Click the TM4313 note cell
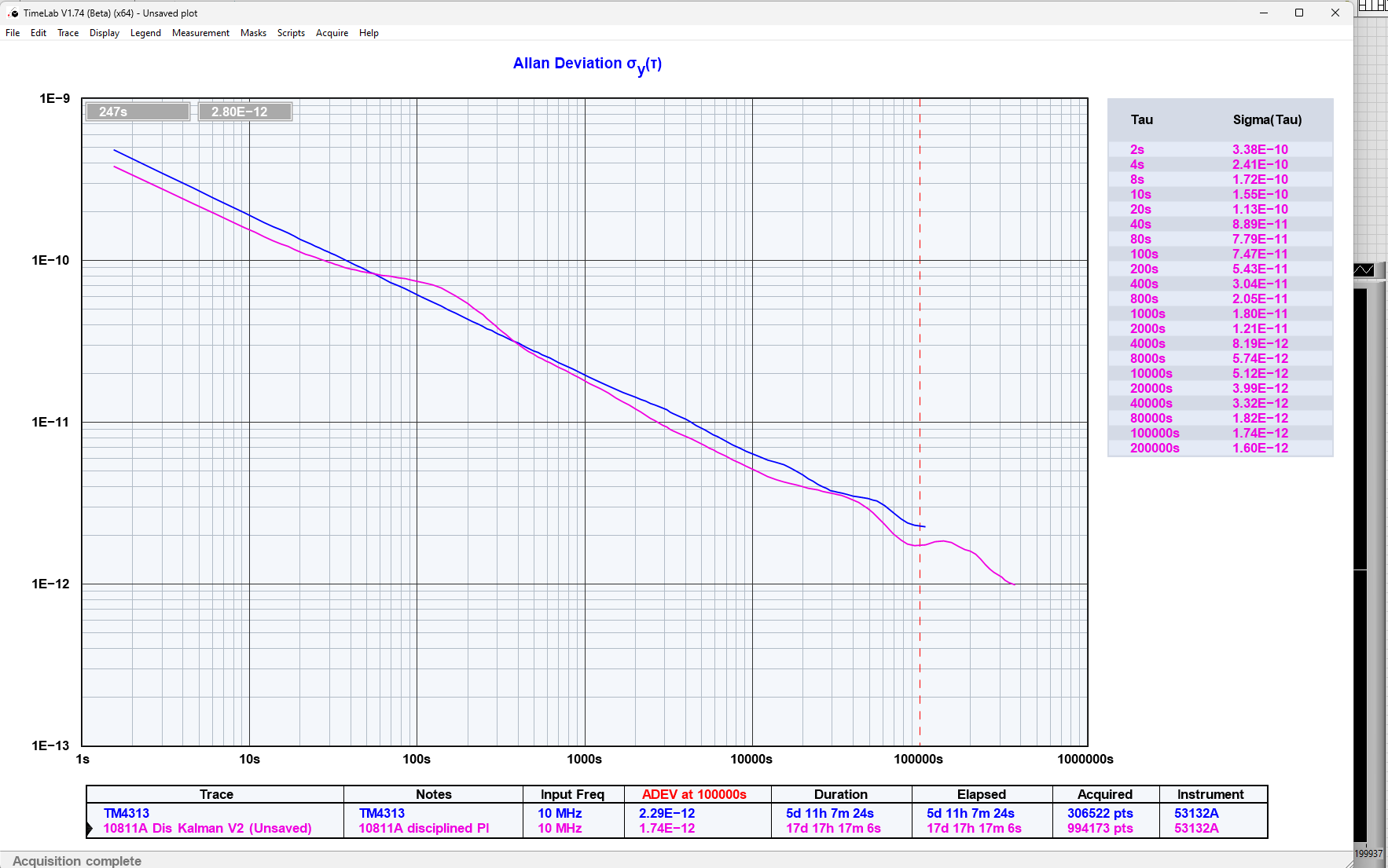The image size is (1388, 868). [382, 813]
